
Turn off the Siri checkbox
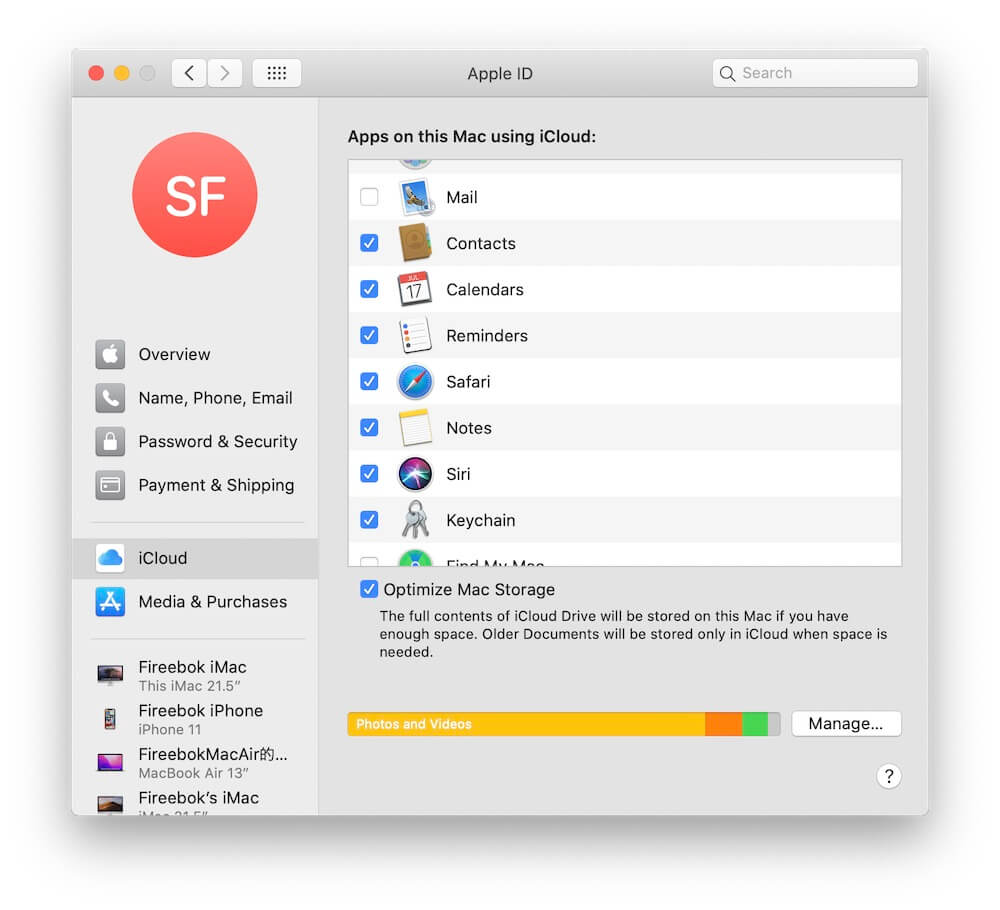point(369,473)
